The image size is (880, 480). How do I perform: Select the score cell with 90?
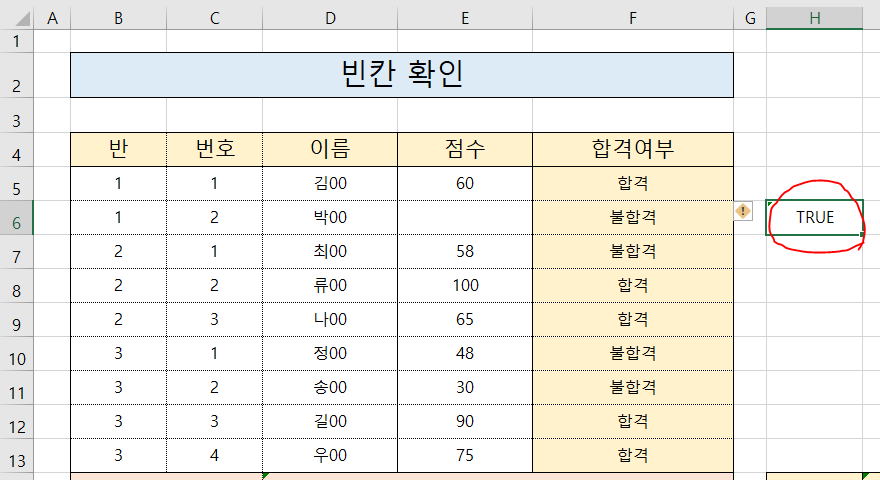click(x=465, y=421)
